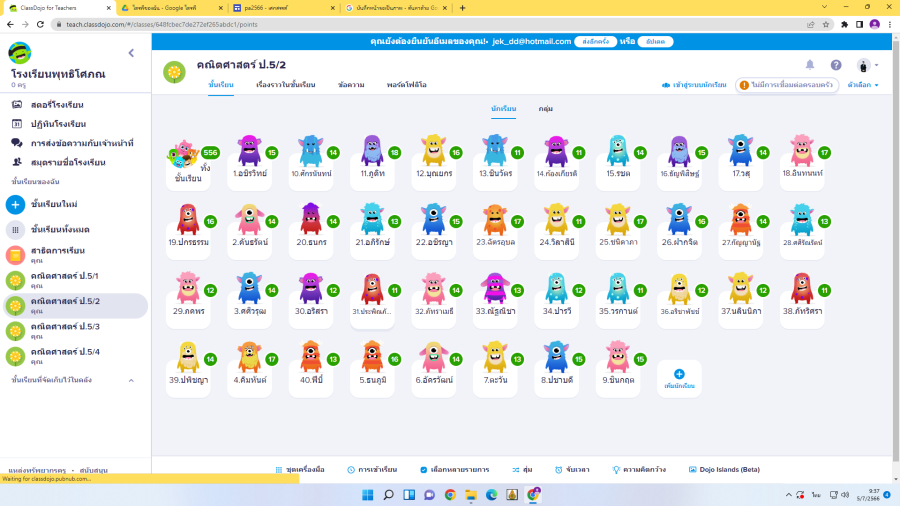Open the Timer icon in bottom bar

click(x=558, y=470)
